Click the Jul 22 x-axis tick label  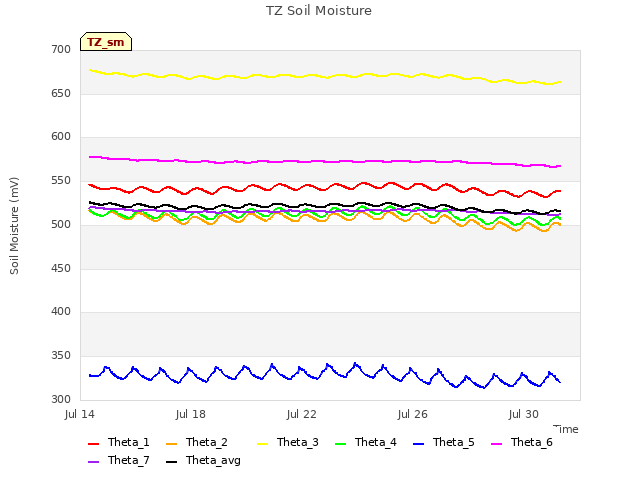(302, 414)
